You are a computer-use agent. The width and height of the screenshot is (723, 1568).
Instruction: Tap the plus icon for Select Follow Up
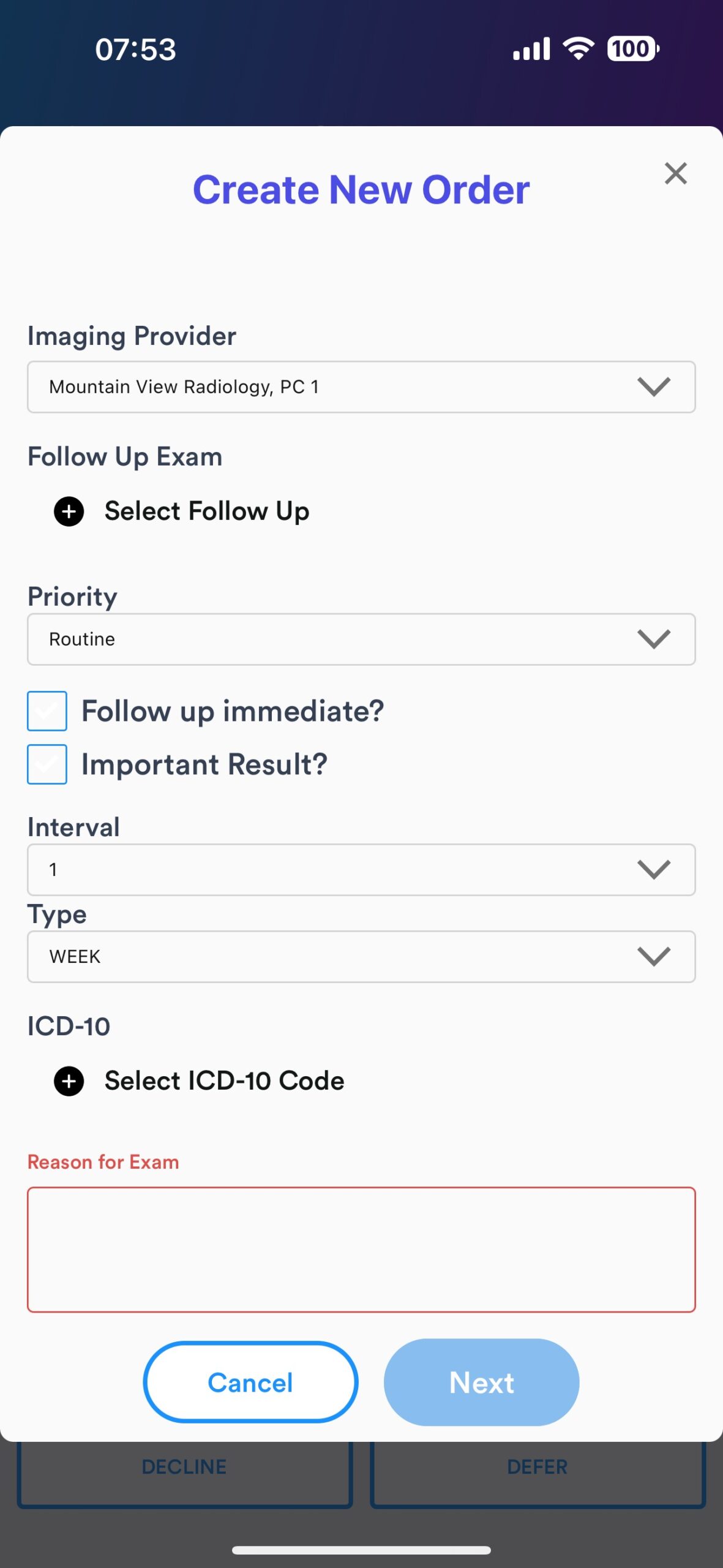tap(69, 511)
